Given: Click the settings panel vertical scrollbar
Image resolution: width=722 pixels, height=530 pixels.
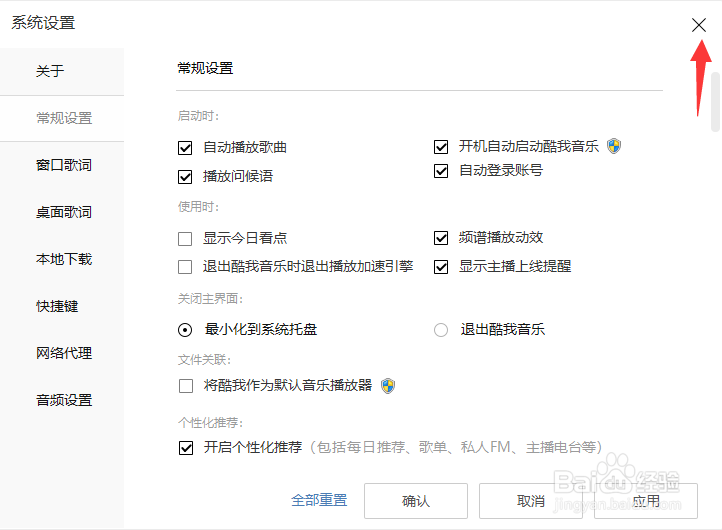Looking at the screenshot, I should point(715,102).
